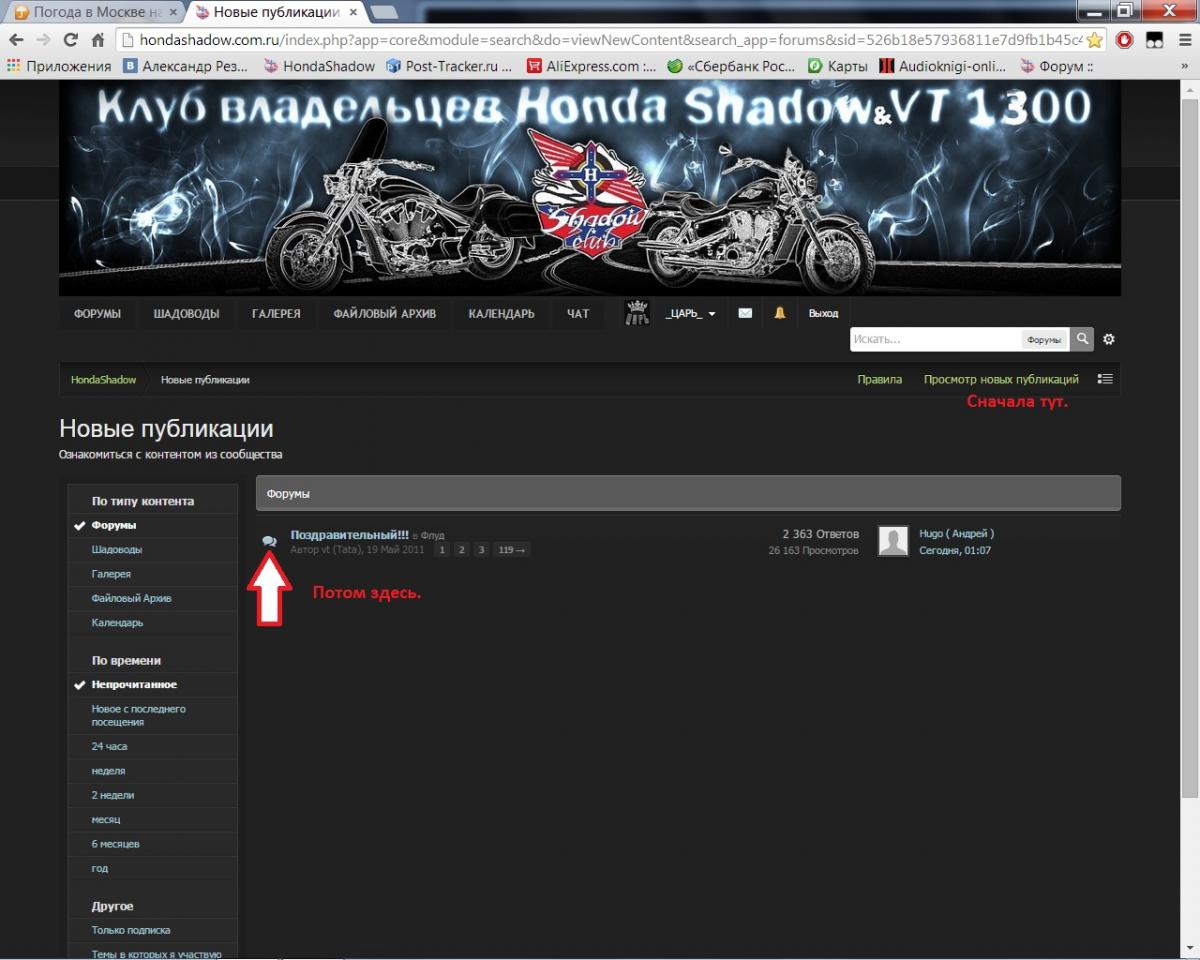
Task: Open the browser home page icon
Action: 98,40
